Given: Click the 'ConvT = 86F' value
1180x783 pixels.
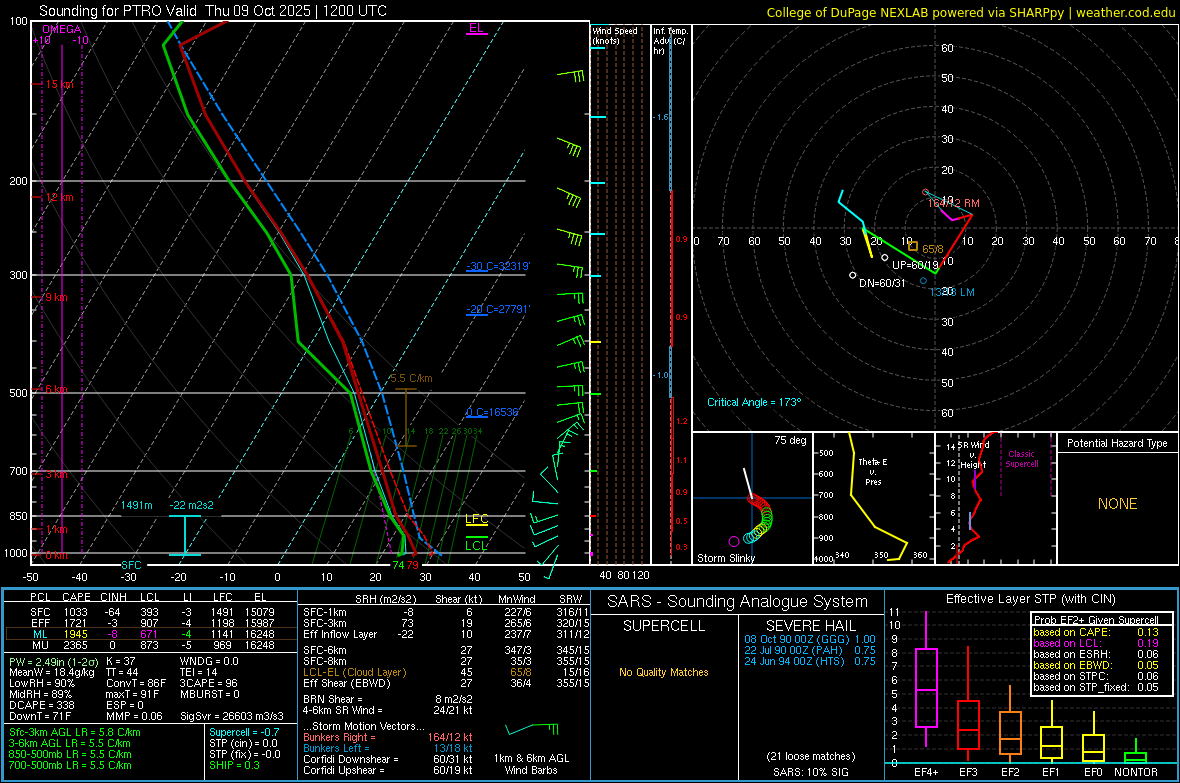Looking at the screenshot, I should tap(136, 683).
